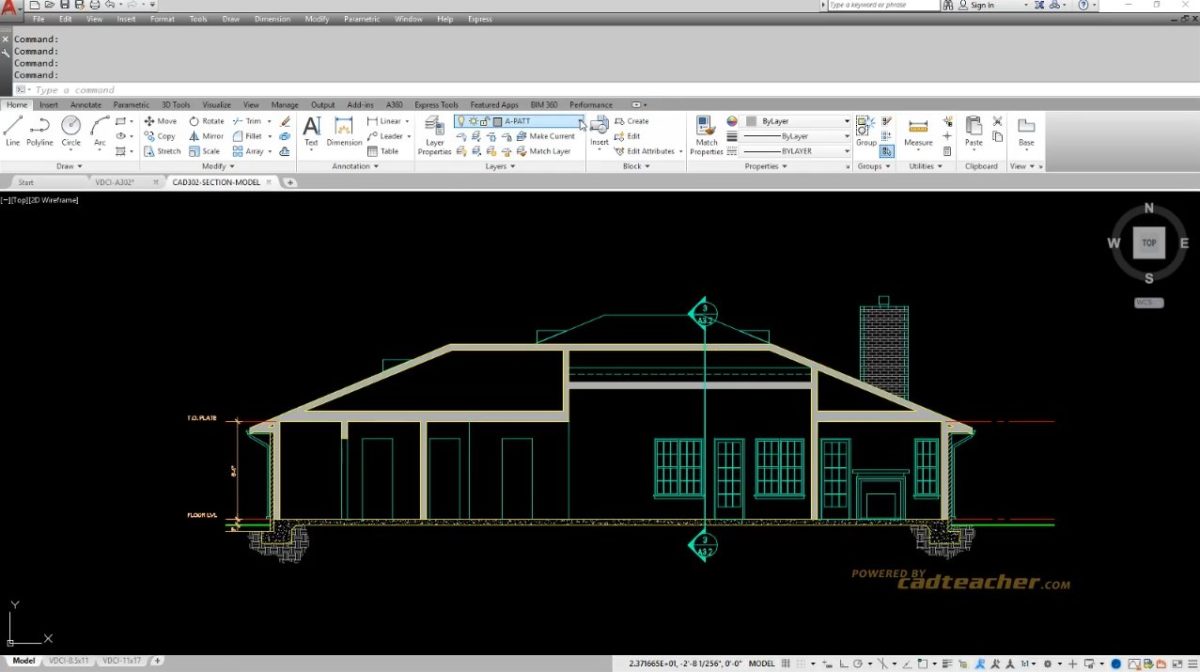Image resolution: width=1200 pixels, height=672 pixels.
Task: Click the MODEL button in status bar
Action: (x=763, y=662)
